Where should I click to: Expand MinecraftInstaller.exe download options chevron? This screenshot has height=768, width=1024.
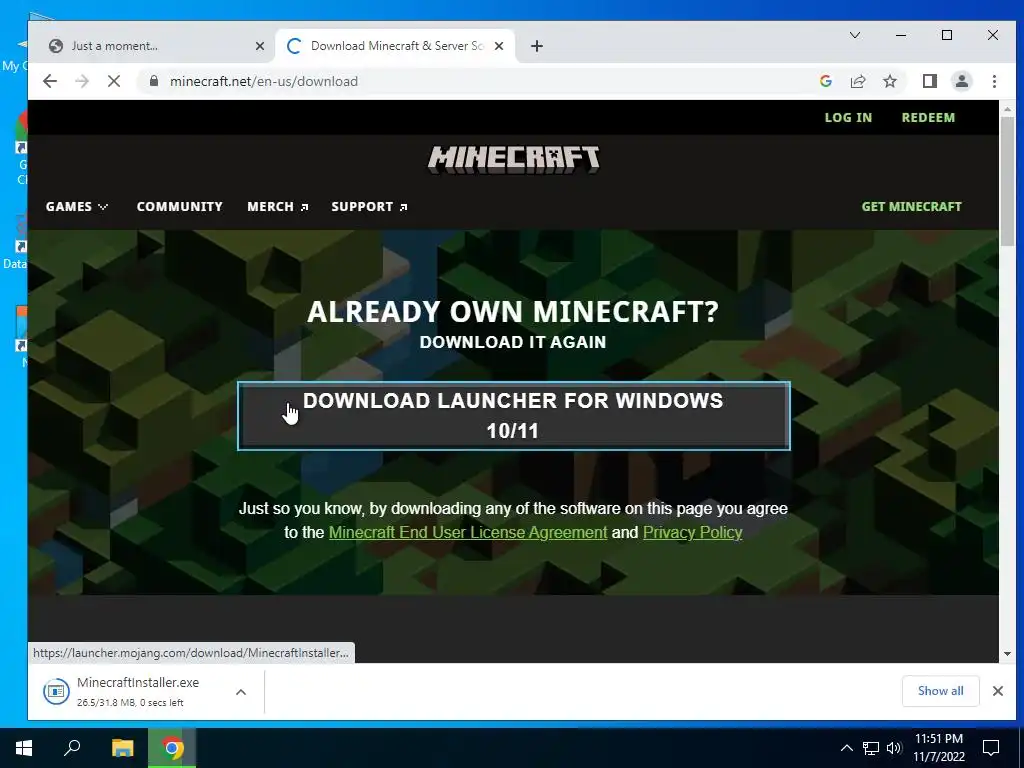pyautogui.click(x=241, y=692)
